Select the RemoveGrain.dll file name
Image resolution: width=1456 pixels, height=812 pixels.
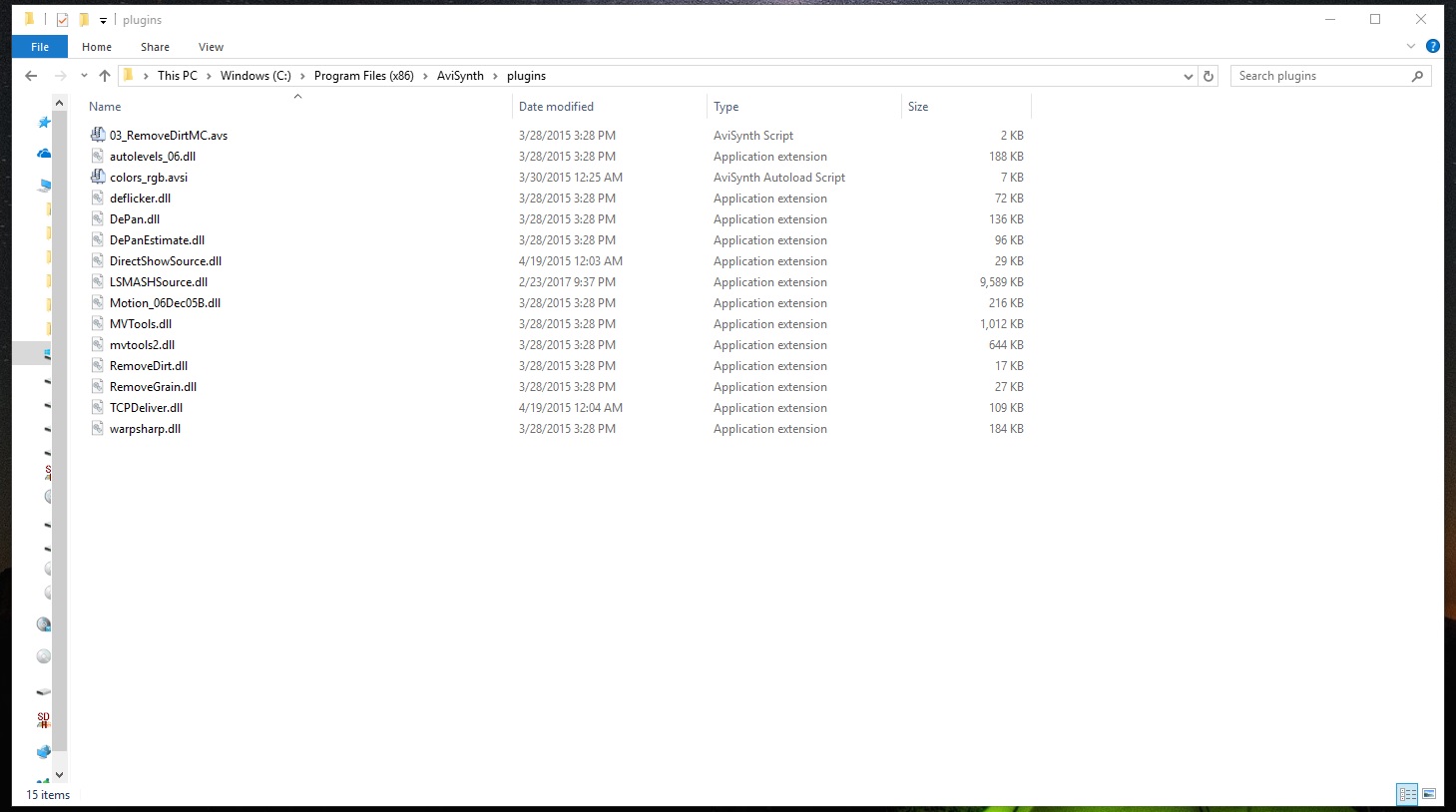tap(153, 387)
